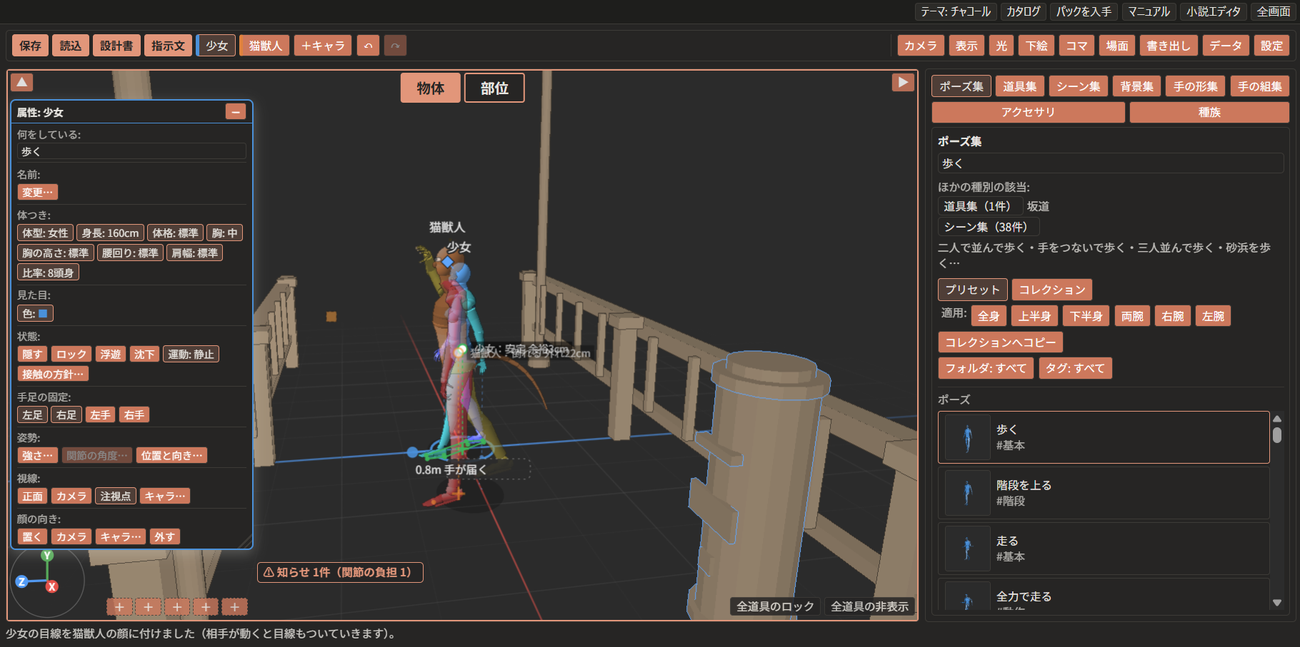Click the 全画面 fullscreen button
The image size is (1300, 647).
(1272, 12)
